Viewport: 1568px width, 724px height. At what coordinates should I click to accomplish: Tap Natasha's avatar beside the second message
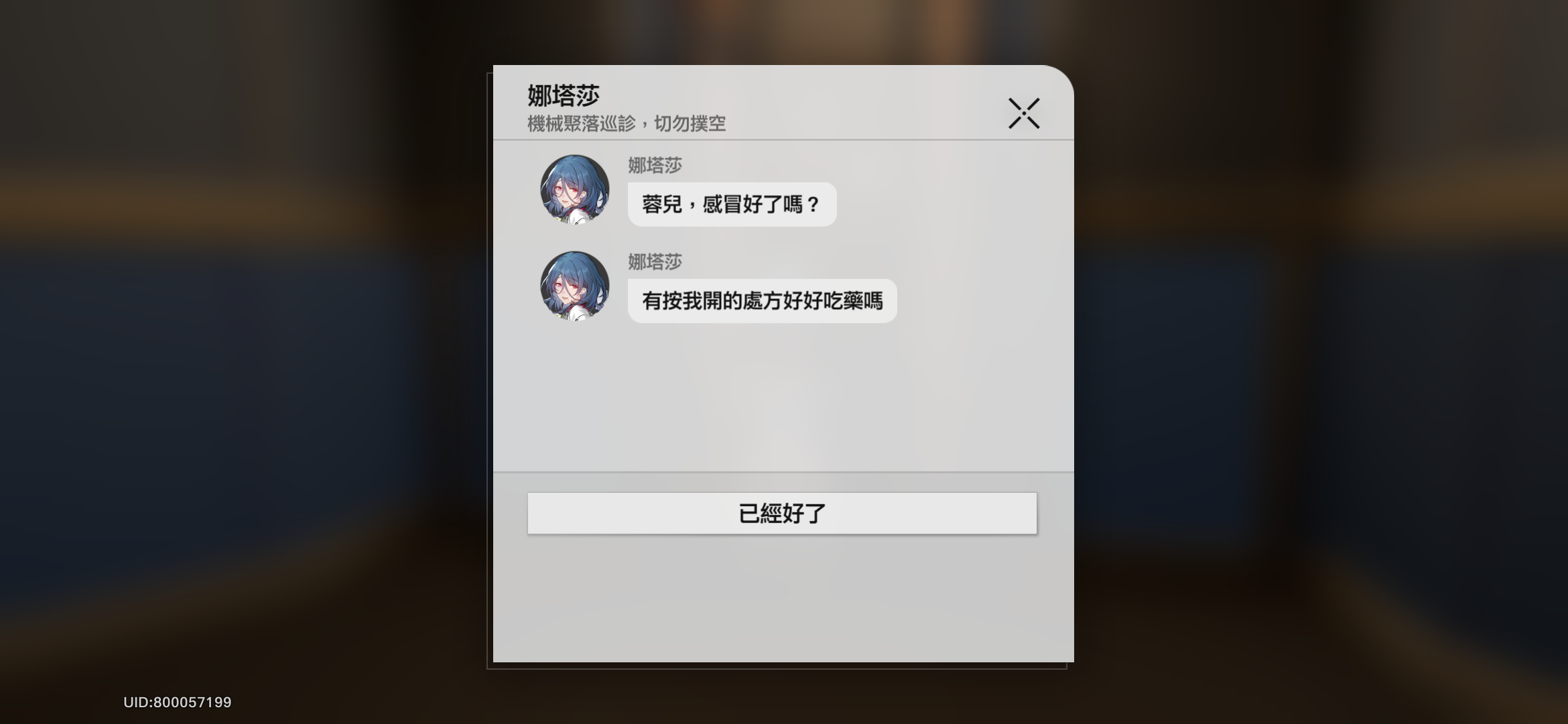pyautogui.click(x=575, y=286)
